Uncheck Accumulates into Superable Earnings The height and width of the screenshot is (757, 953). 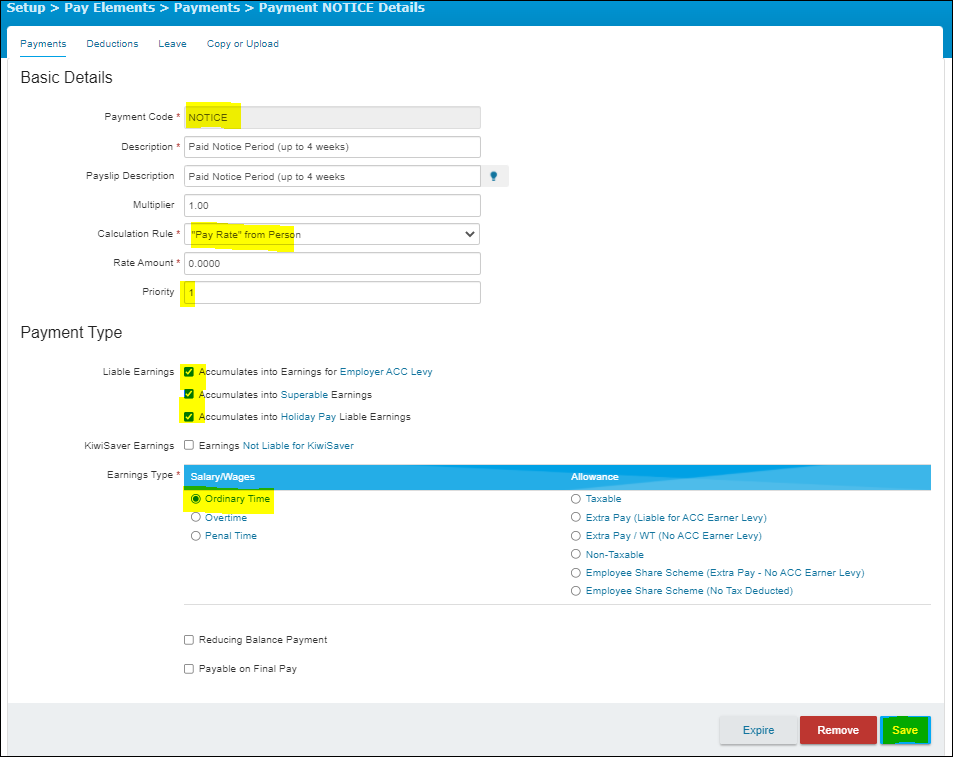click(189, 394)
